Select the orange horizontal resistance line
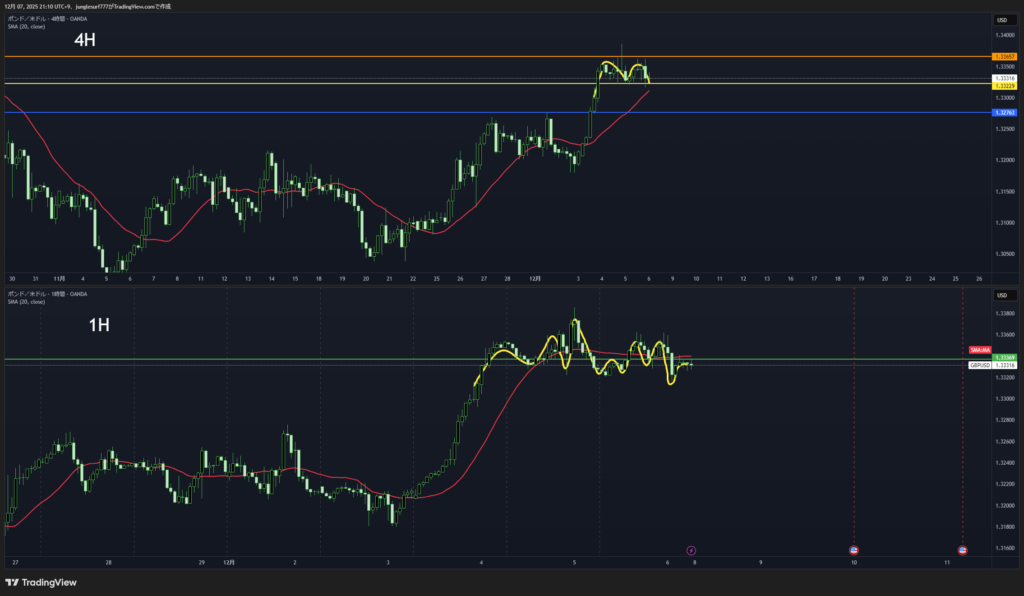1024x596 pixels. [x=300, y=57]
